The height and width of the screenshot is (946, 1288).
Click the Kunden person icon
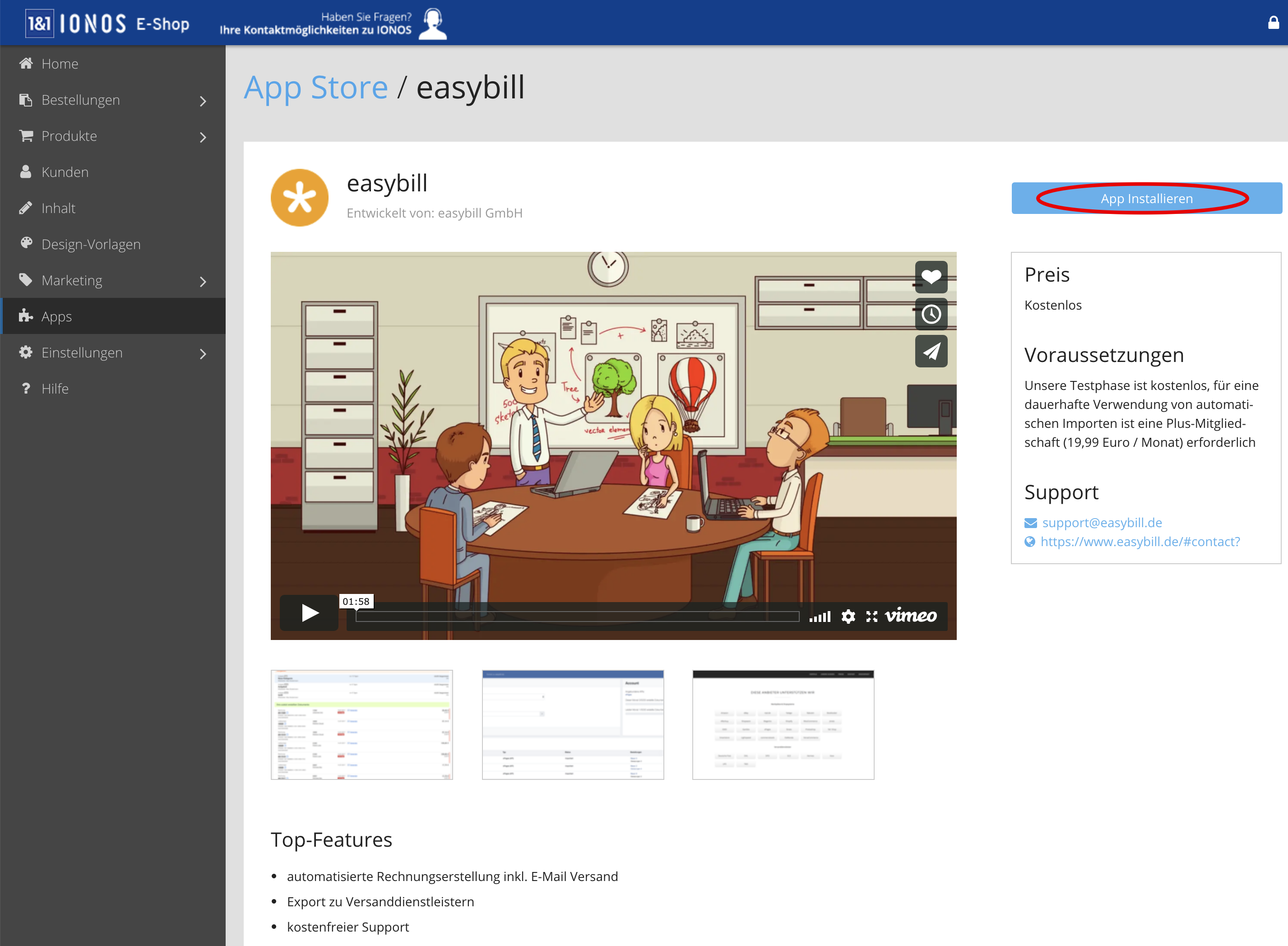click(x=26, y=172)
